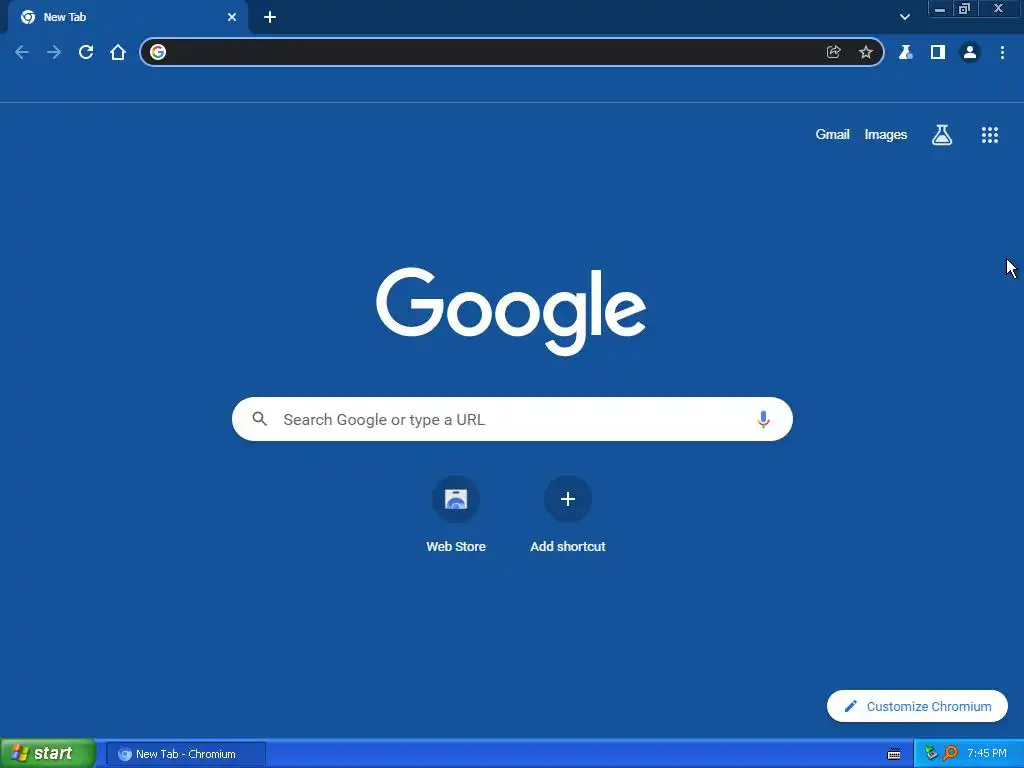
Task: Click the Google icon in address bar
Action: (158, 52)
